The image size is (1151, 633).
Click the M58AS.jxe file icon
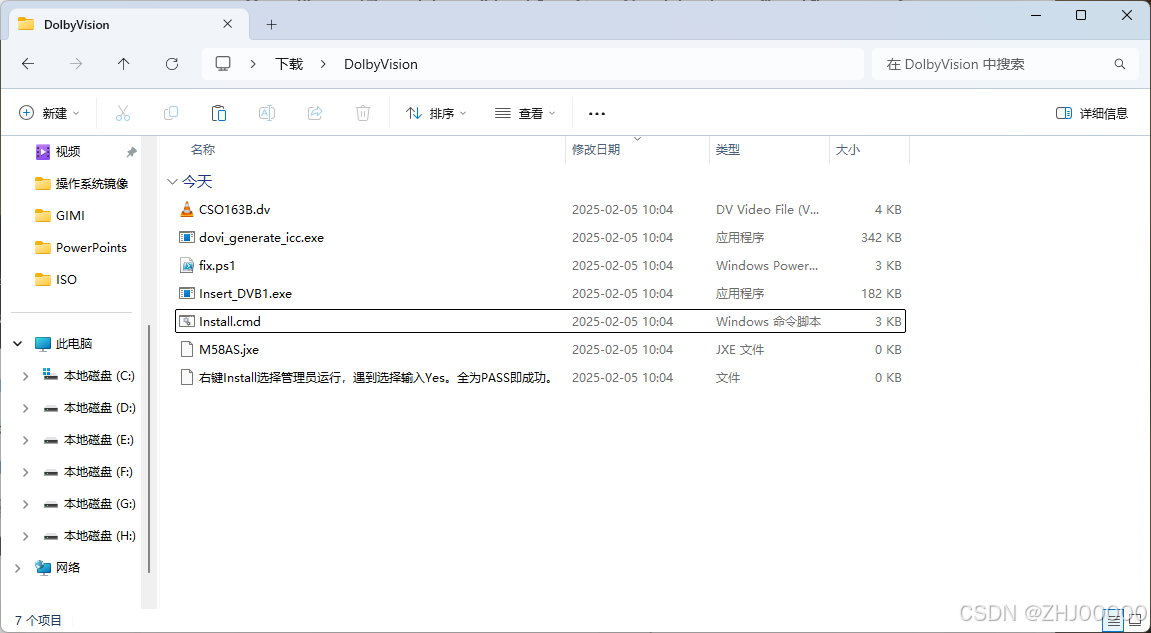click(186, 349)
